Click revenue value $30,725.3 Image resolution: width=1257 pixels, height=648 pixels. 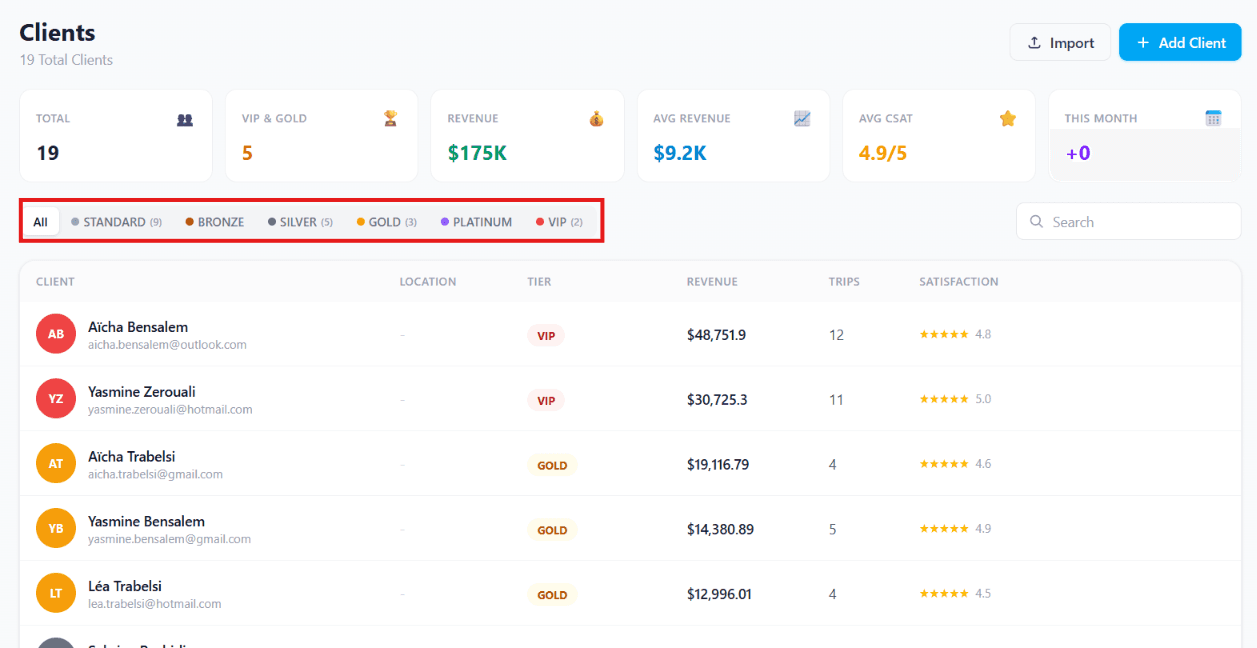(x=717, y=400)
